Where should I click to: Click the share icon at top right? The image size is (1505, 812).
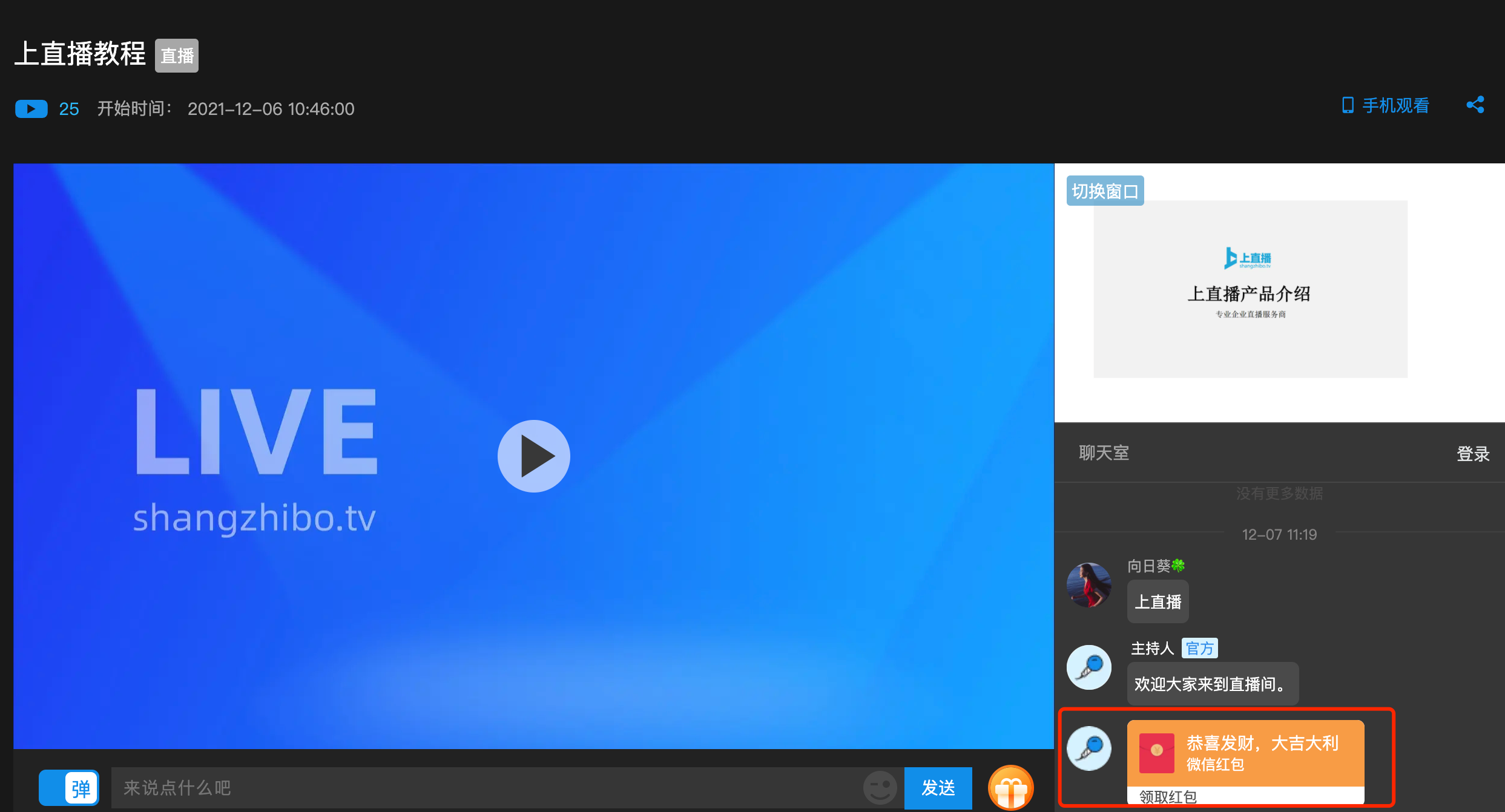click(x=1475, y=105)
